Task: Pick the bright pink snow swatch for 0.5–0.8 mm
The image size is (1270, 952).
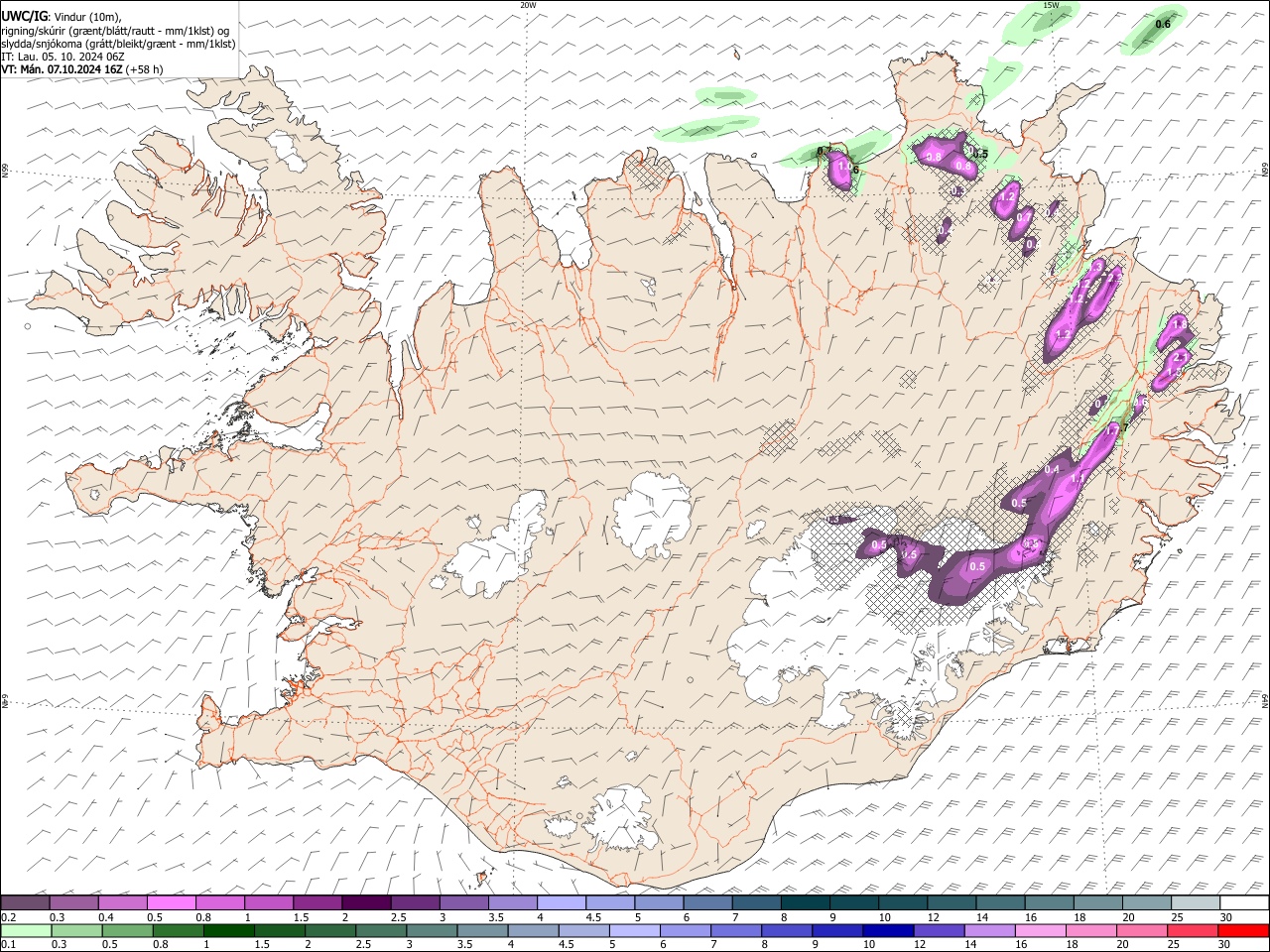Action: [x=171, y=903]
